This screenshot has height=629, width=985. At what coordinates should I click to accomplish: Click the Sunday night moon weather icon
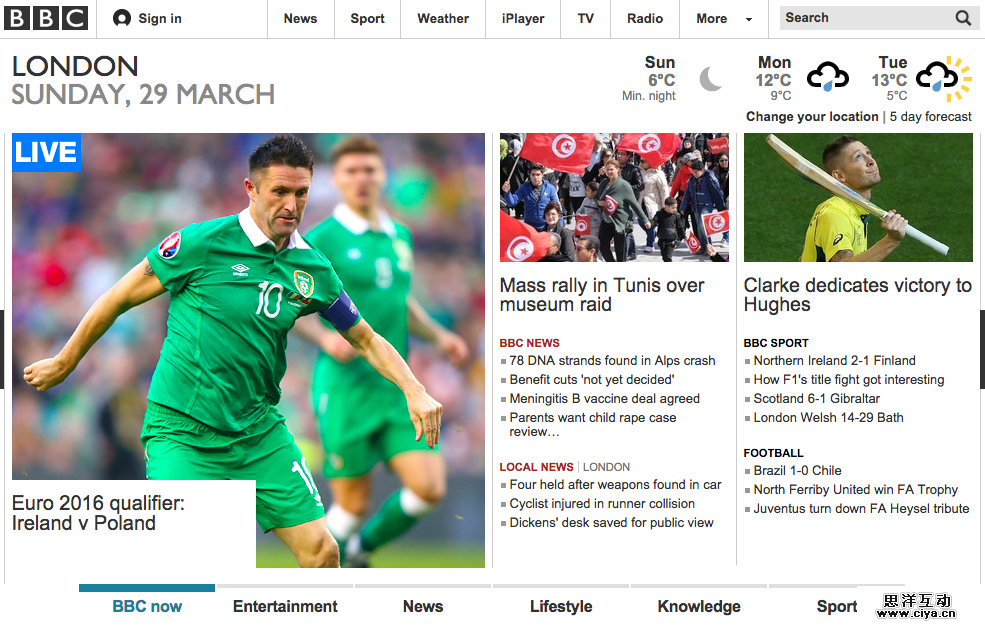[710, 79]
